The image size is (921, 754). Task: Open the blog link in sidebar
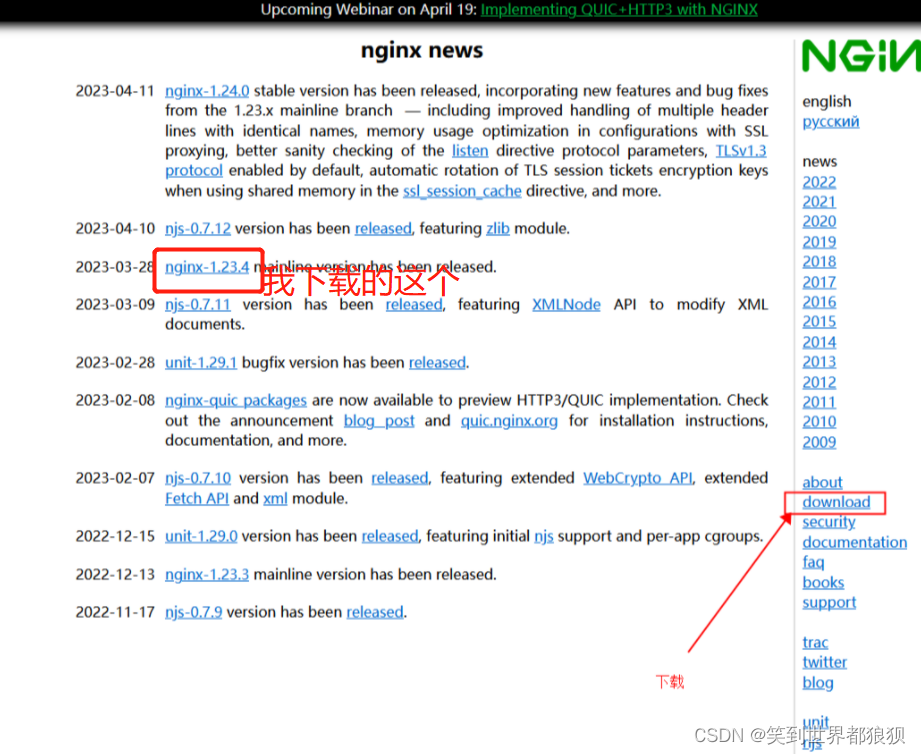coord(818,683)
